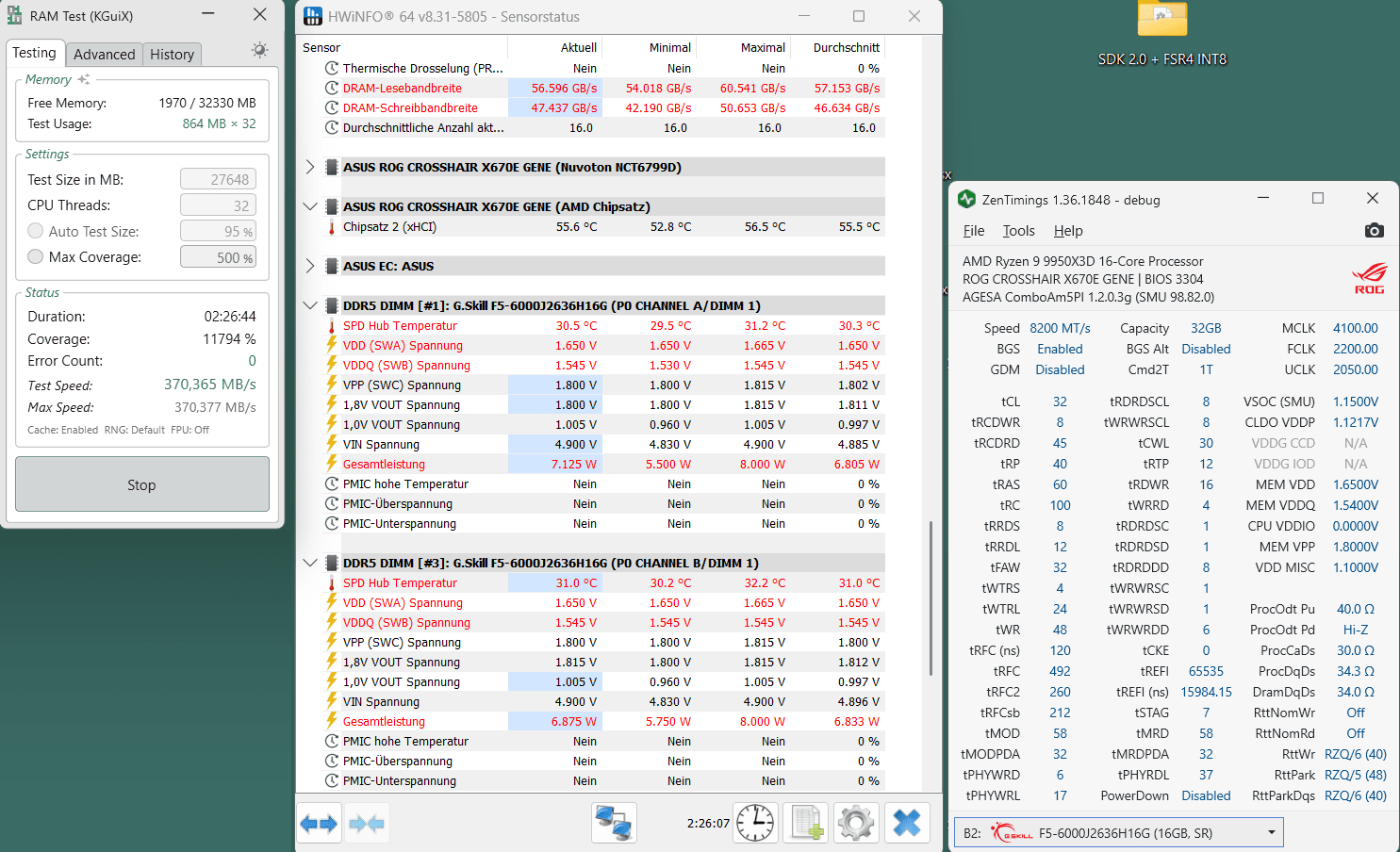Open the File menu in ZenTimings
This screenshot has height=852, width=1400.
(x=974, y=231)
